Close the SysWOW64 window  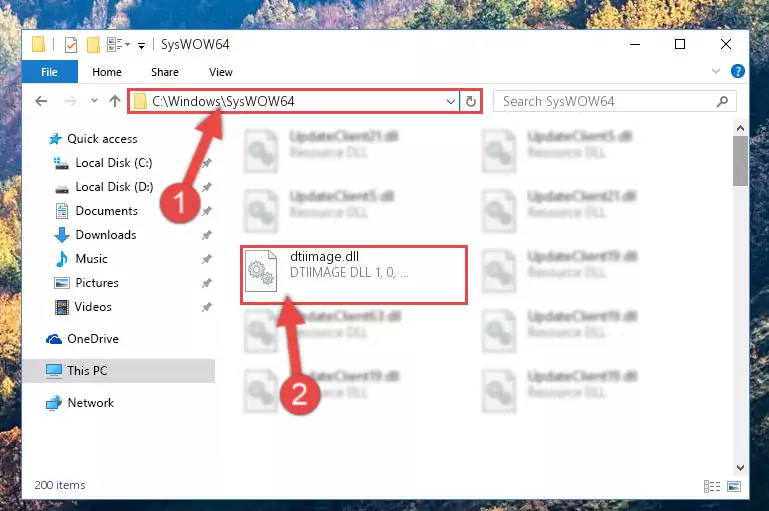726,44
